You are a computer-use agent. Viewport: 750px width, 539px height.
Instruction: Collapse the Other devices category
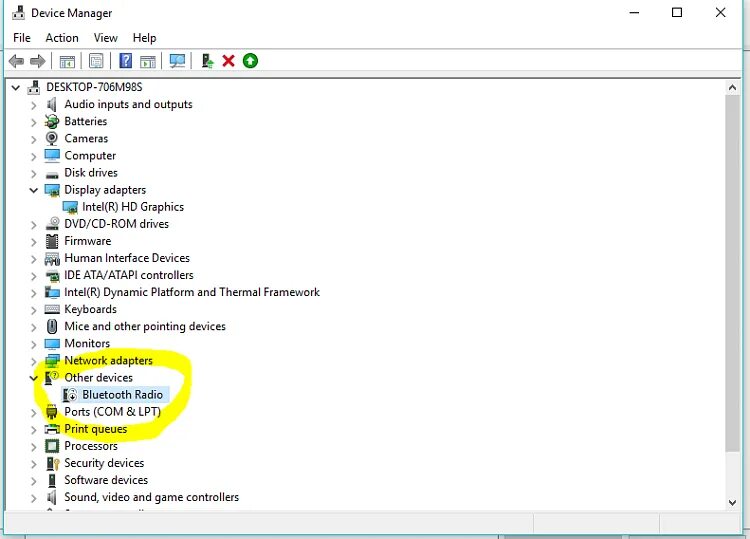[33, 378]
